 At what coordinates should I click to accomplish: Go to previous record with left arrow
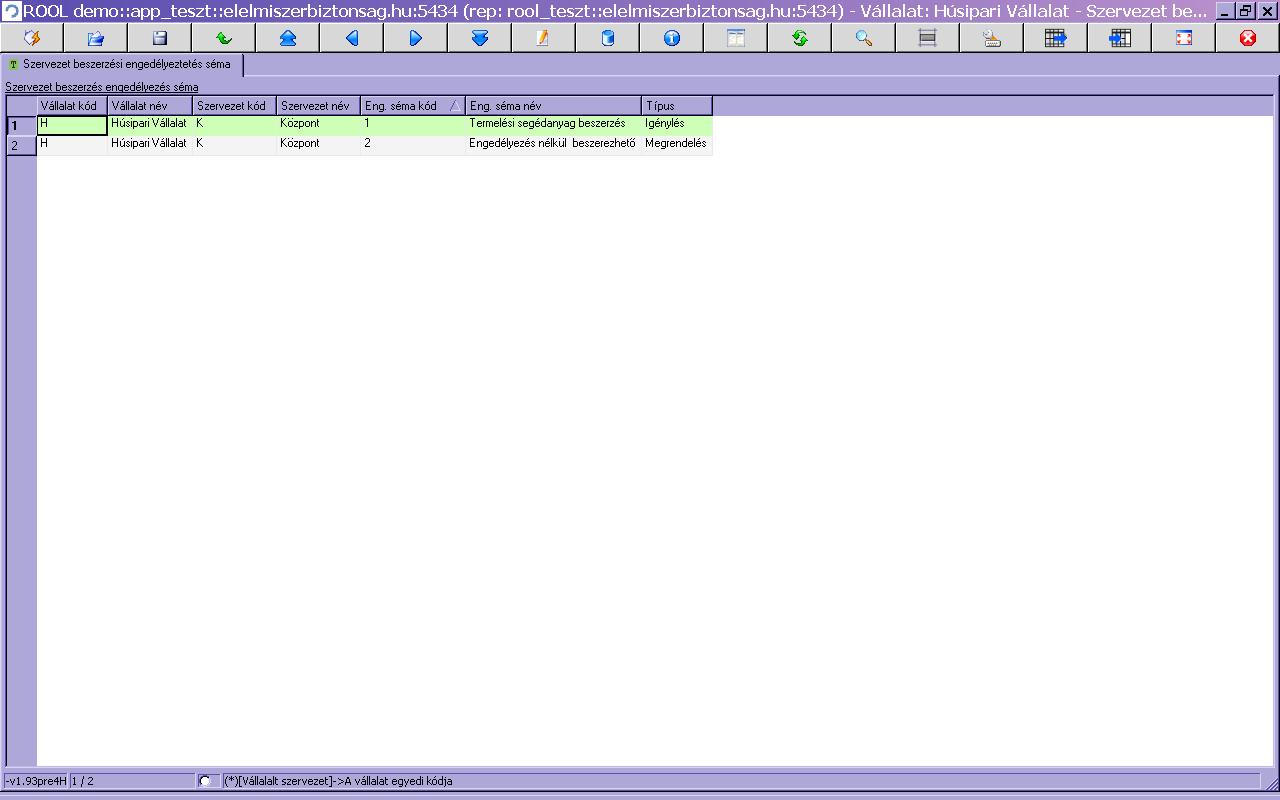(352, 38)
